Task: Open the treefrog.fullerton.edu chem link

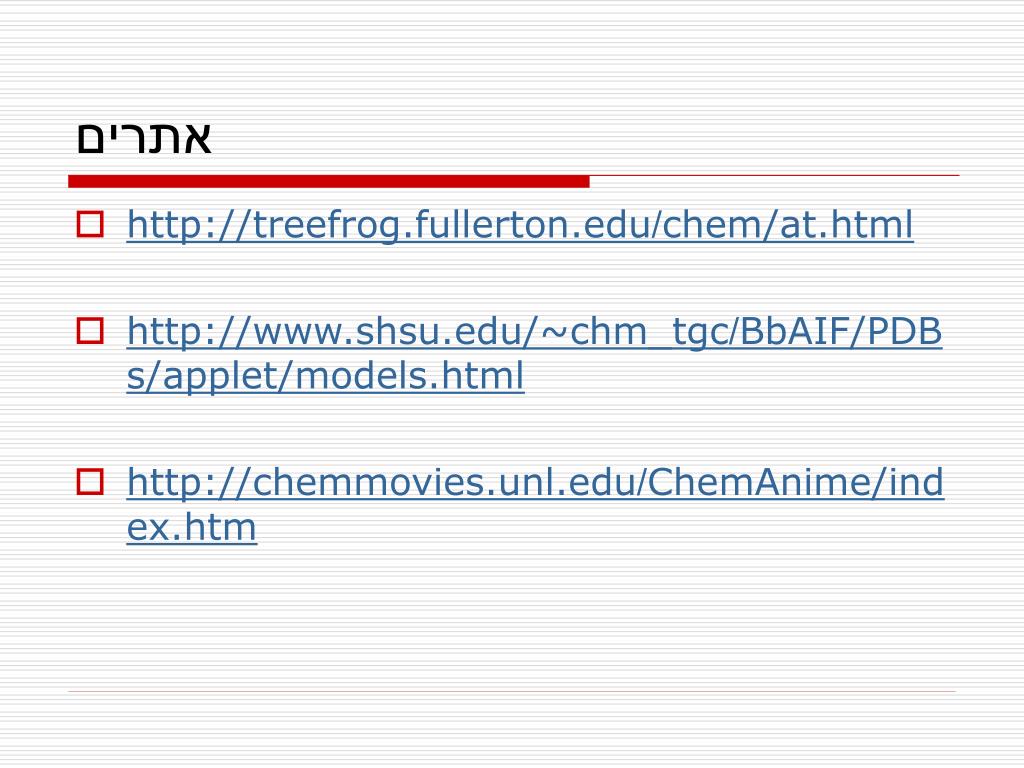Action: (x=520, y=225)
